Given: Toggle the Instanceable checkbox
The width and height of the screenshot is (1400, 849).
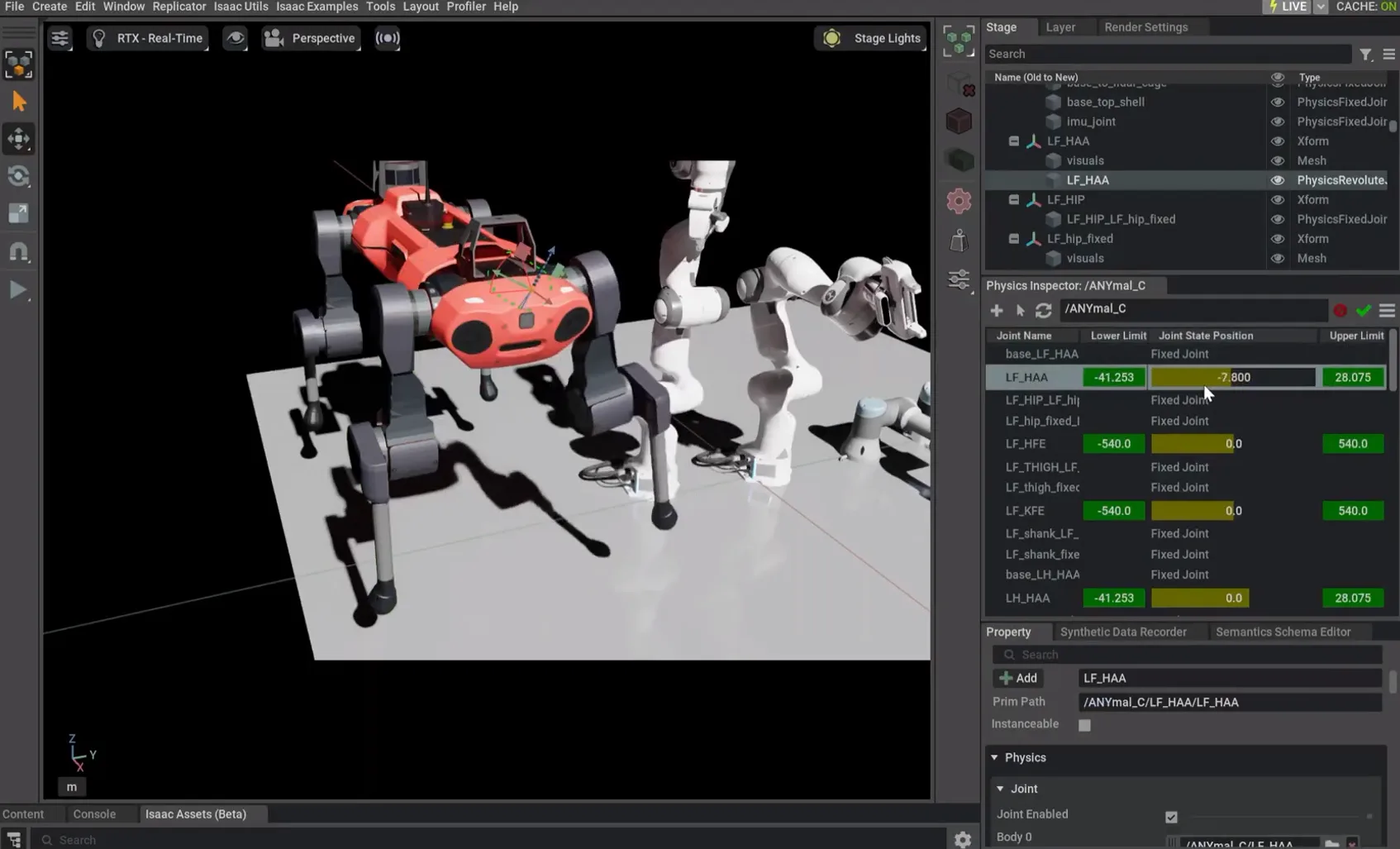Looking at the screenshot, I should click(x=1084, y=725).
